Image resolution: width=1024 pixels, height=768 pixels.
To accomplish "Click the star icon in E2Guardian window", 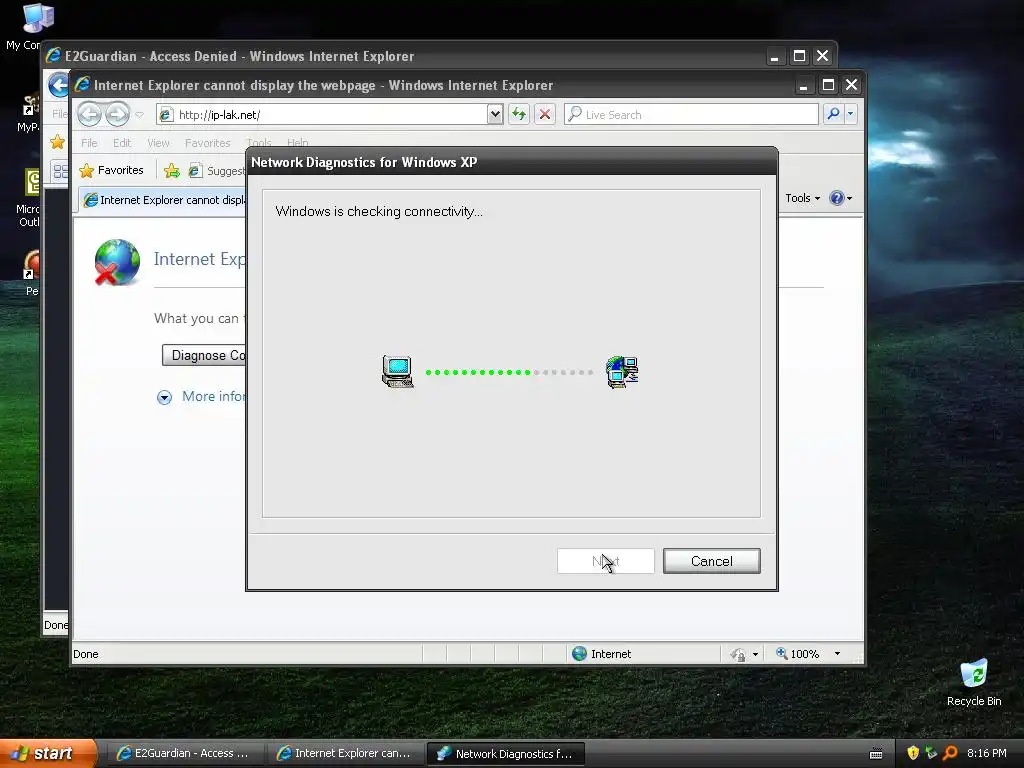I will point(57,142).
